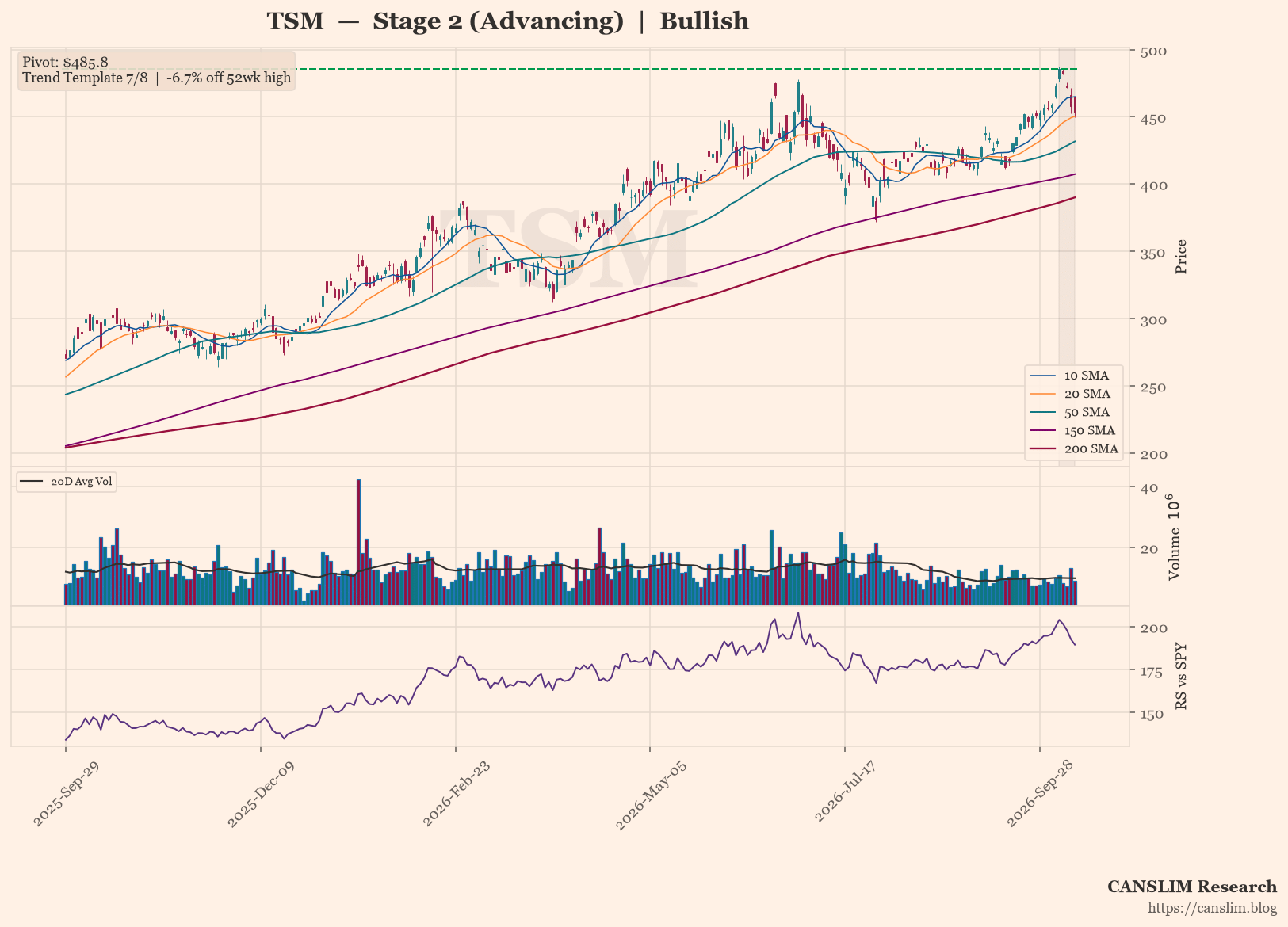1288x927 pixels.
Task: Click the 400 price tick label
Action: pos(1153,185)
